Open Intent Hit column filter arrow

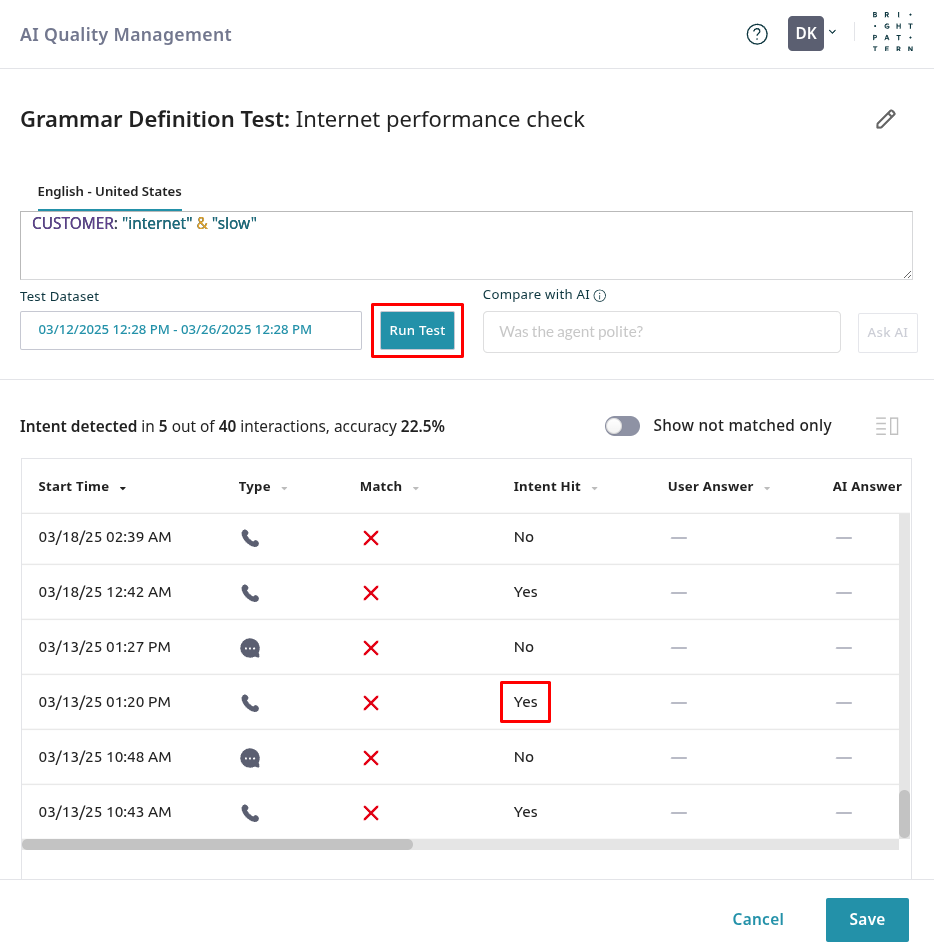coord(594,488)
